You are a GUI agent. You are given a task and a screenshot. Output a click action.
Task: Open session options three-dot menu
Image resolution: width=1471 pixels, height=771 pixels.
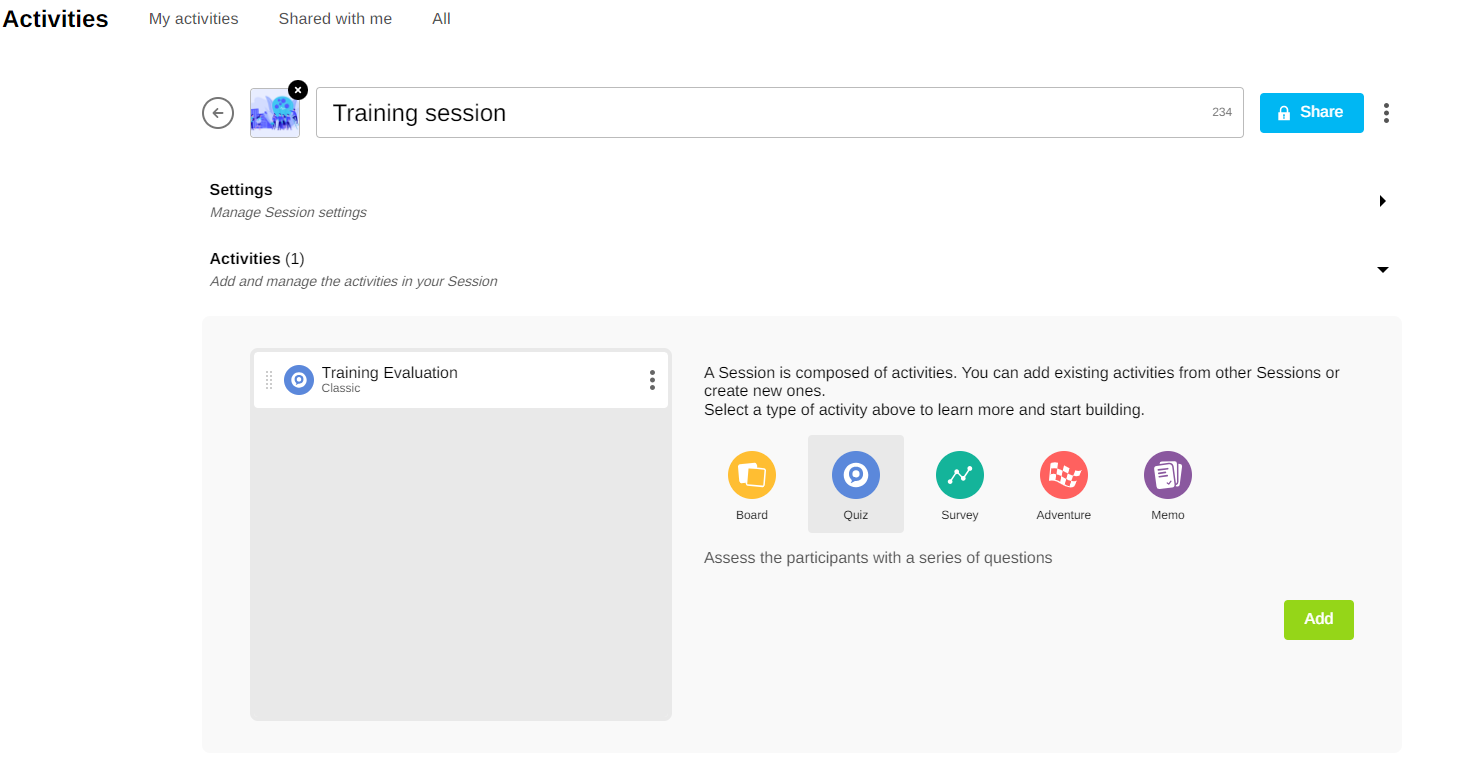pyautogui.click(x=1385, y=113)
